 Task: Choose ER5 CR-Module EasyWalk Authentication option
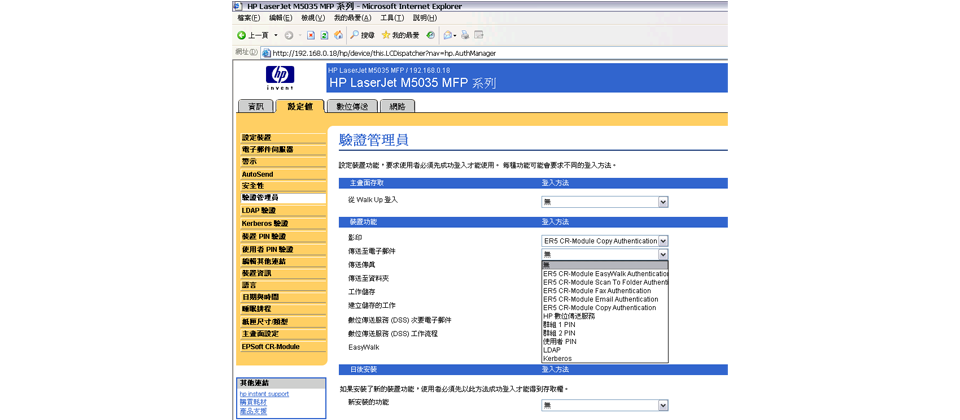(x=605, y=274)
